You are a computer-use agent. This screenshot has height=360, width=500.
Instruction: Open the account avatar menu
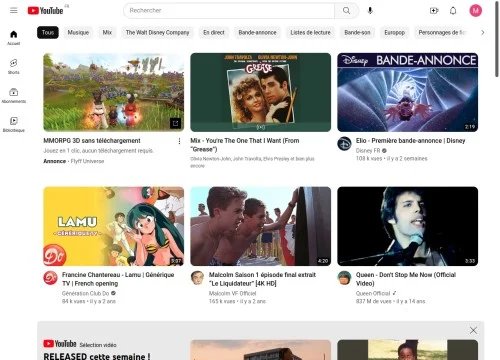tap(476, 11)
